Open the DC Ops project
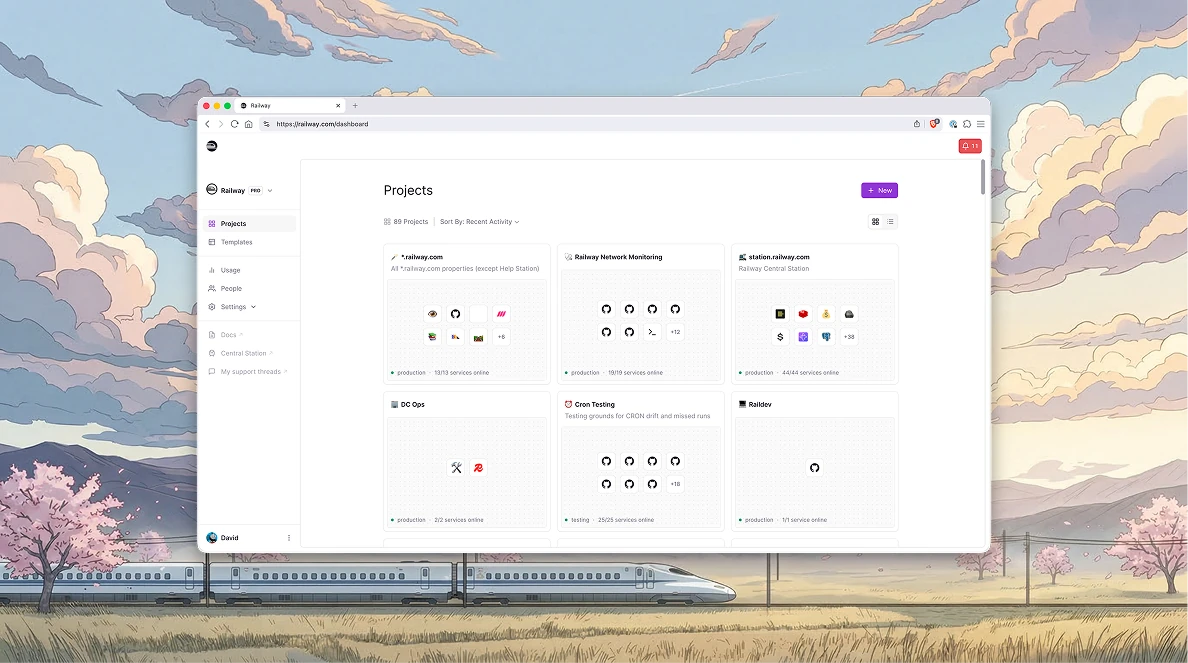 (x=413, y=405)
